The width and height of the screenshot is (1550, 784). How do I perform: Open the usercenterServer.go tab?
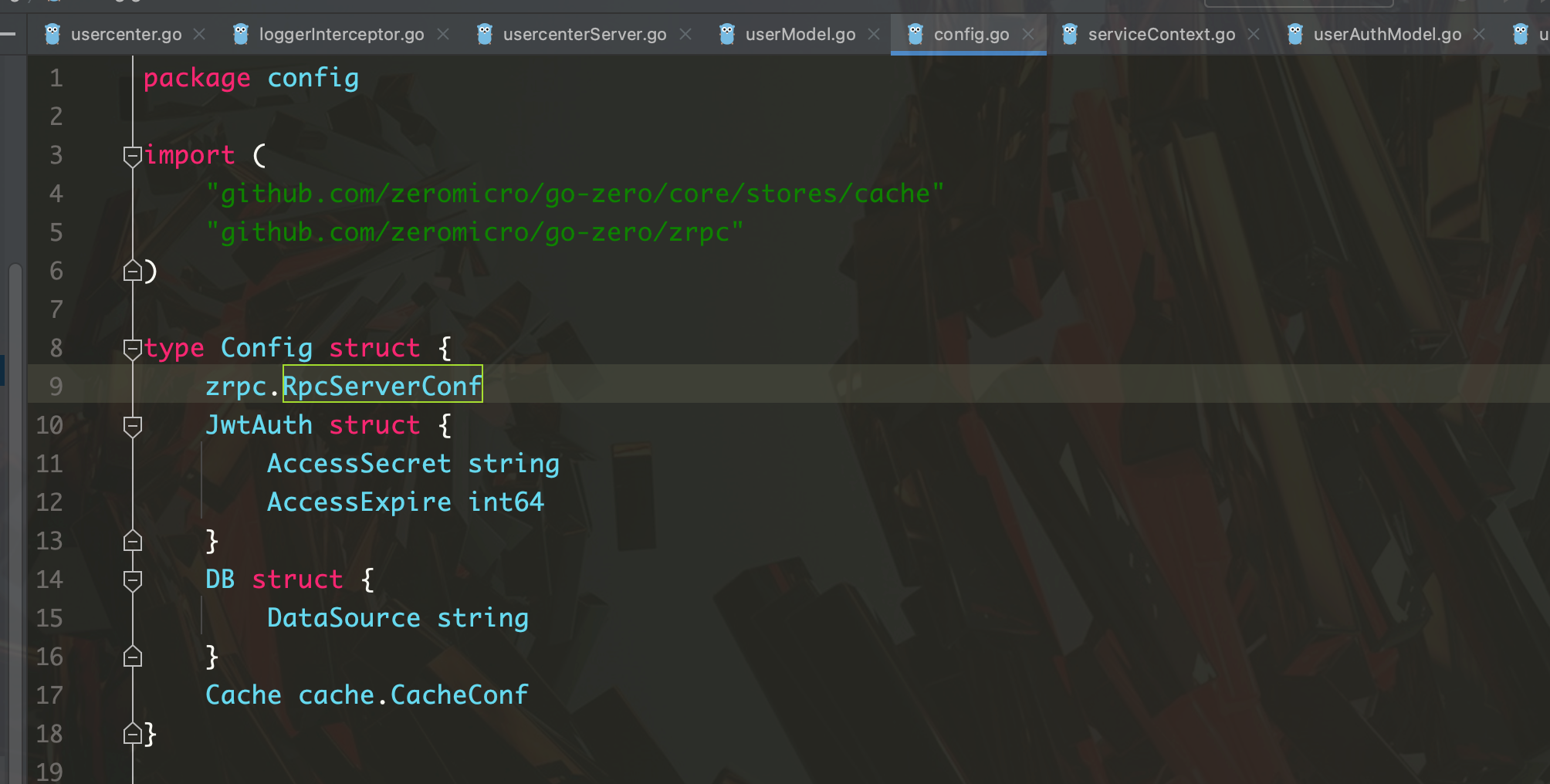click(x=584, y=34)
